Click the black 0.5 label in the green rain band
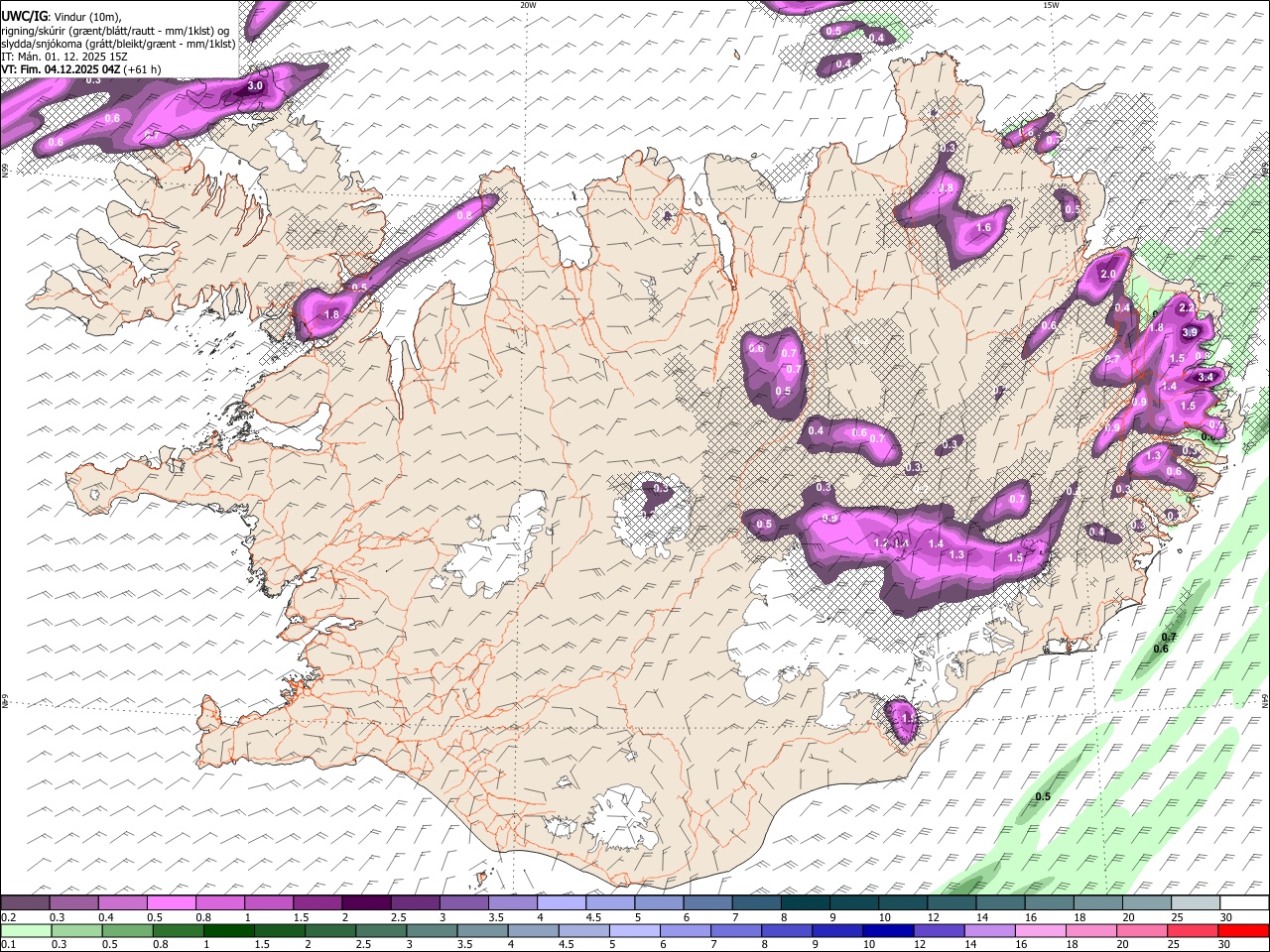 click(1043, 796)
